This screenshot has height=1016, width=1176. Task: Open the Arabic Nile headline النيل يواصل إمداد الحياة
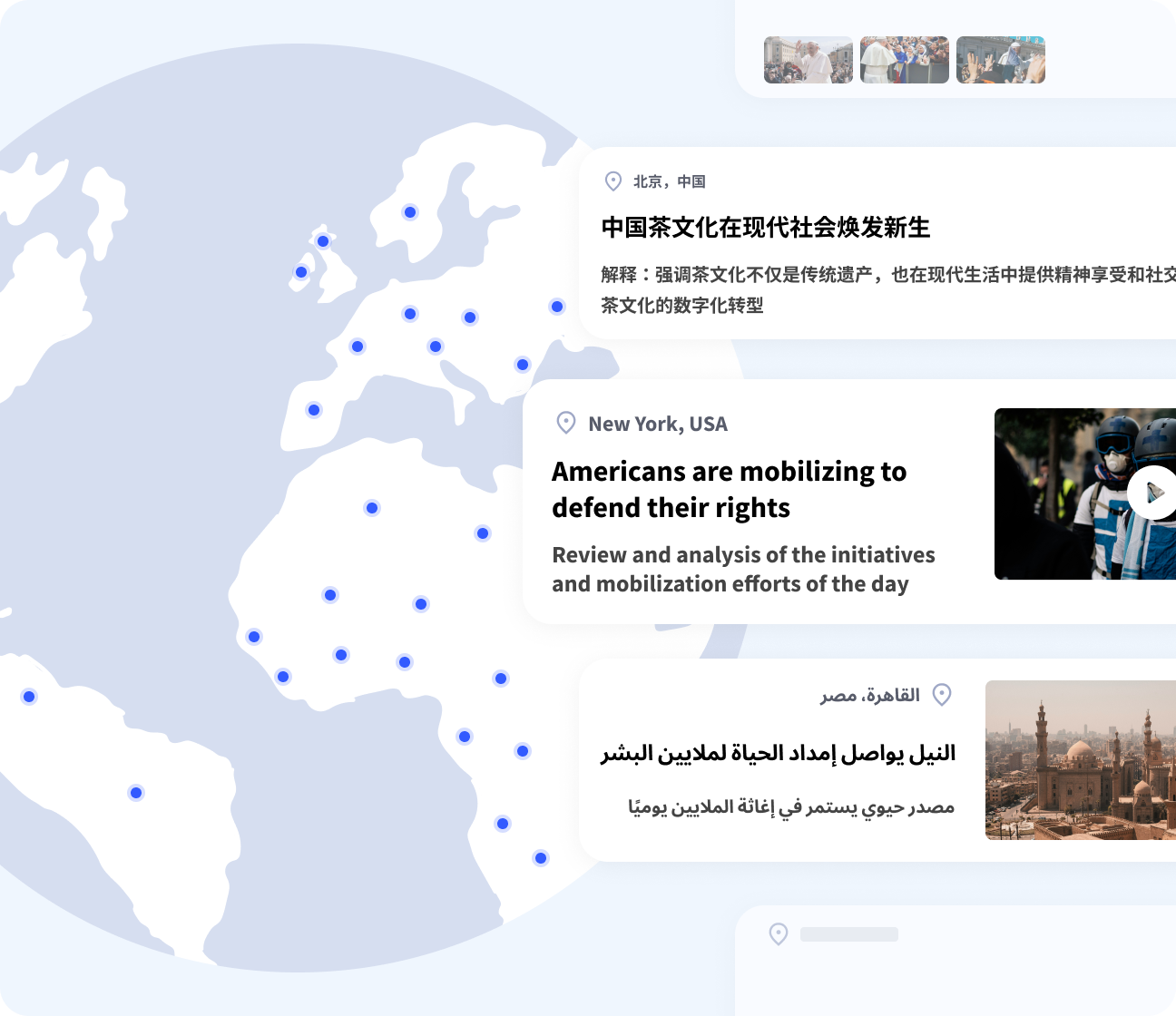point(778,753)
